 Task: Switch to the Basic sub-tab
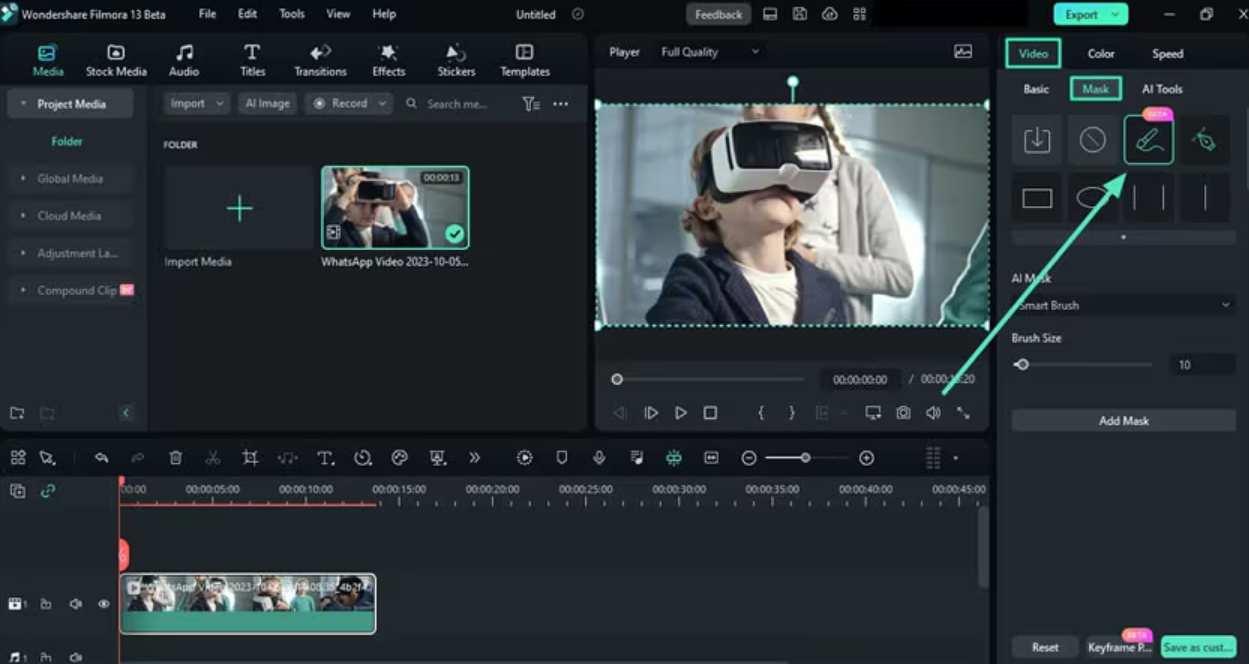(1036, 89)
